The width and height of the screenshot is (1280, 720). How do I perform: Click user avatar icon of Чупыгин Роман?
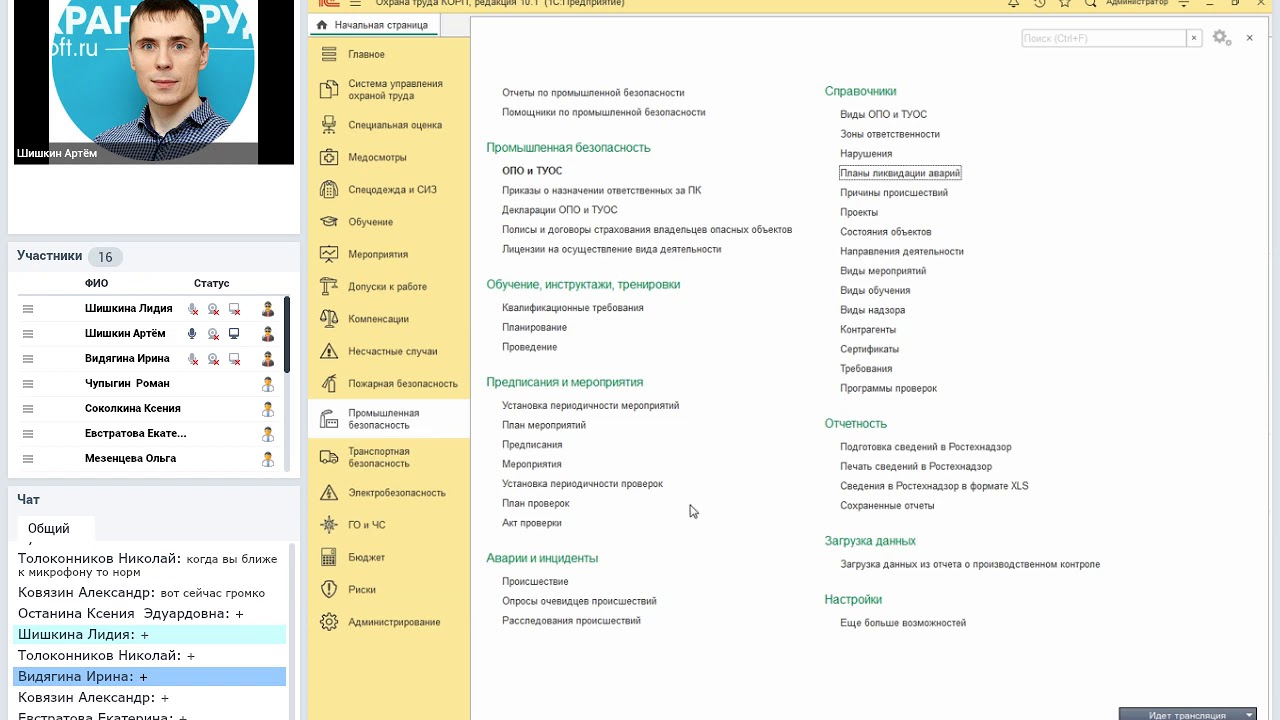[267, 384]
